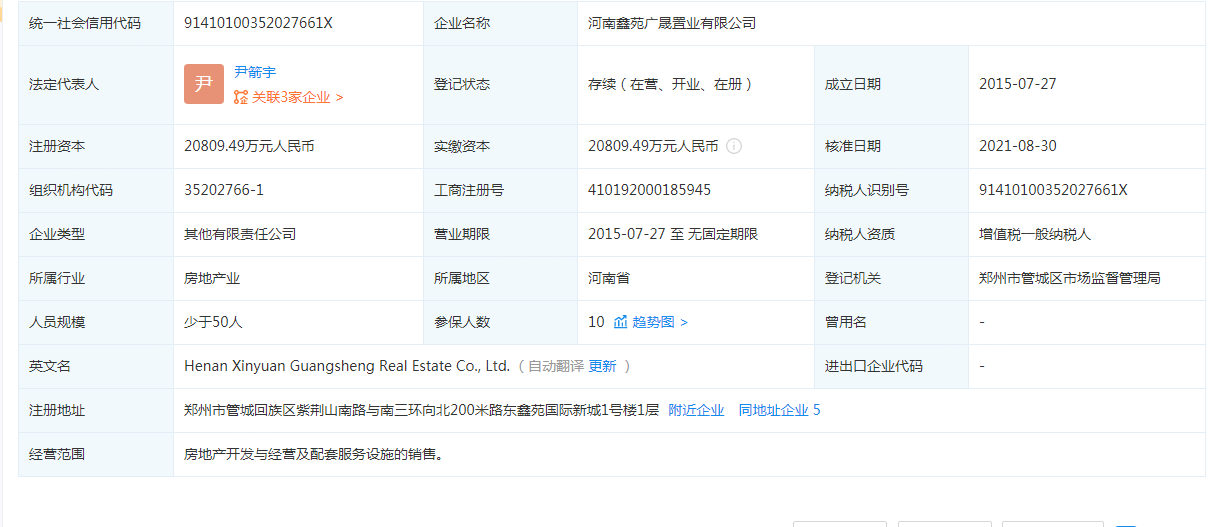Click the 纳税人资质 label
1216x527 pixels.
859,234
